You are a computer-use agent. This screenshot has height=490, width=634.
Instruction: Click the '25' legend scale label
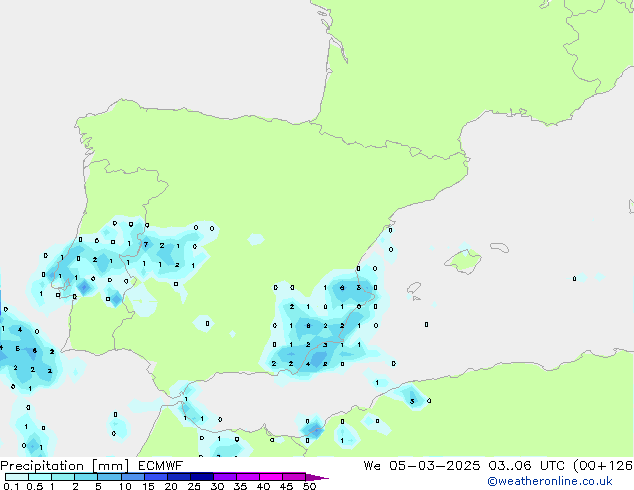point(194,486)
